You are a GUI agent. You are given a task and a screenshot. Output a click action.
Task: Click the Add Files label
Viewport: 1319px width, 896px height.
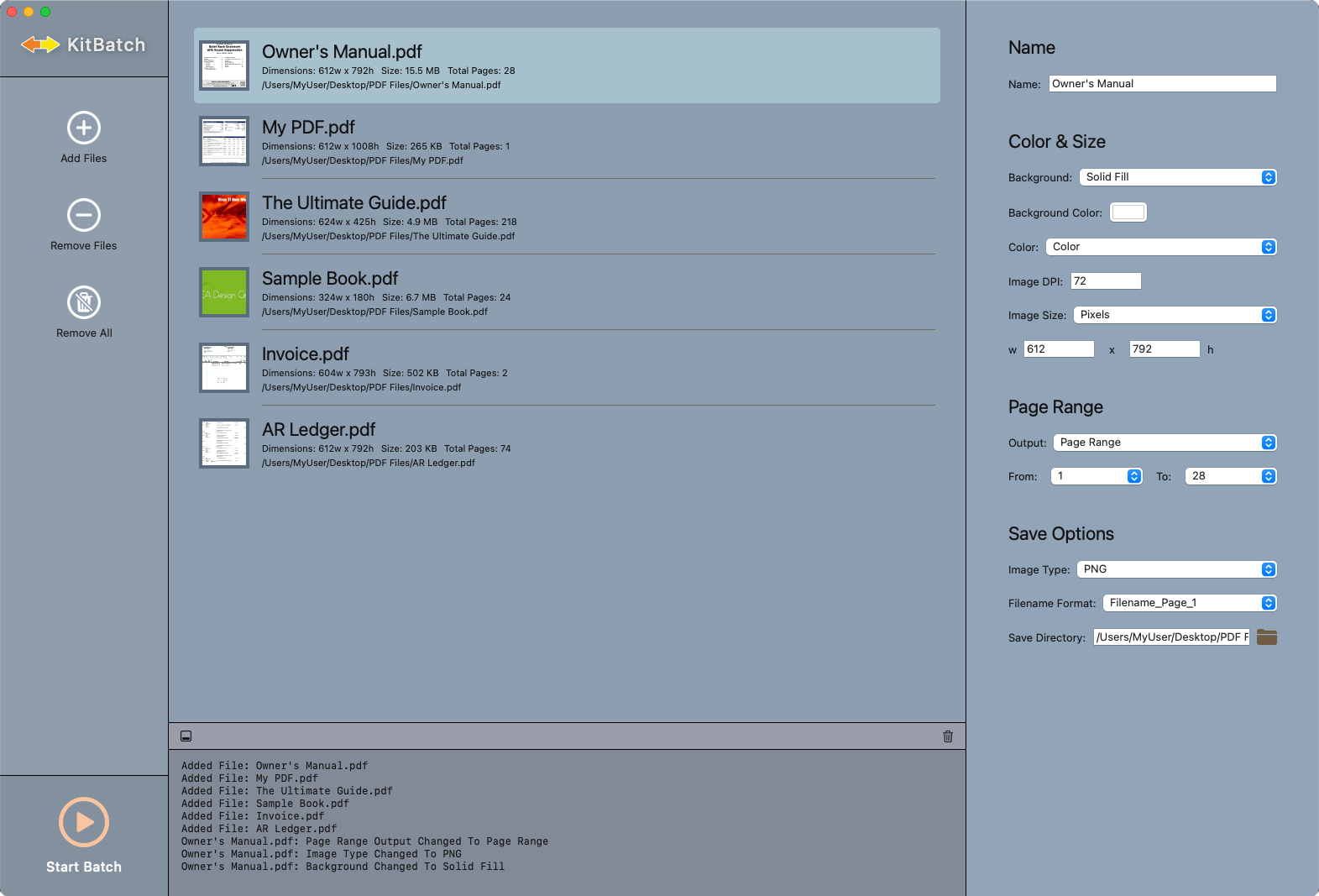(84, 158)
